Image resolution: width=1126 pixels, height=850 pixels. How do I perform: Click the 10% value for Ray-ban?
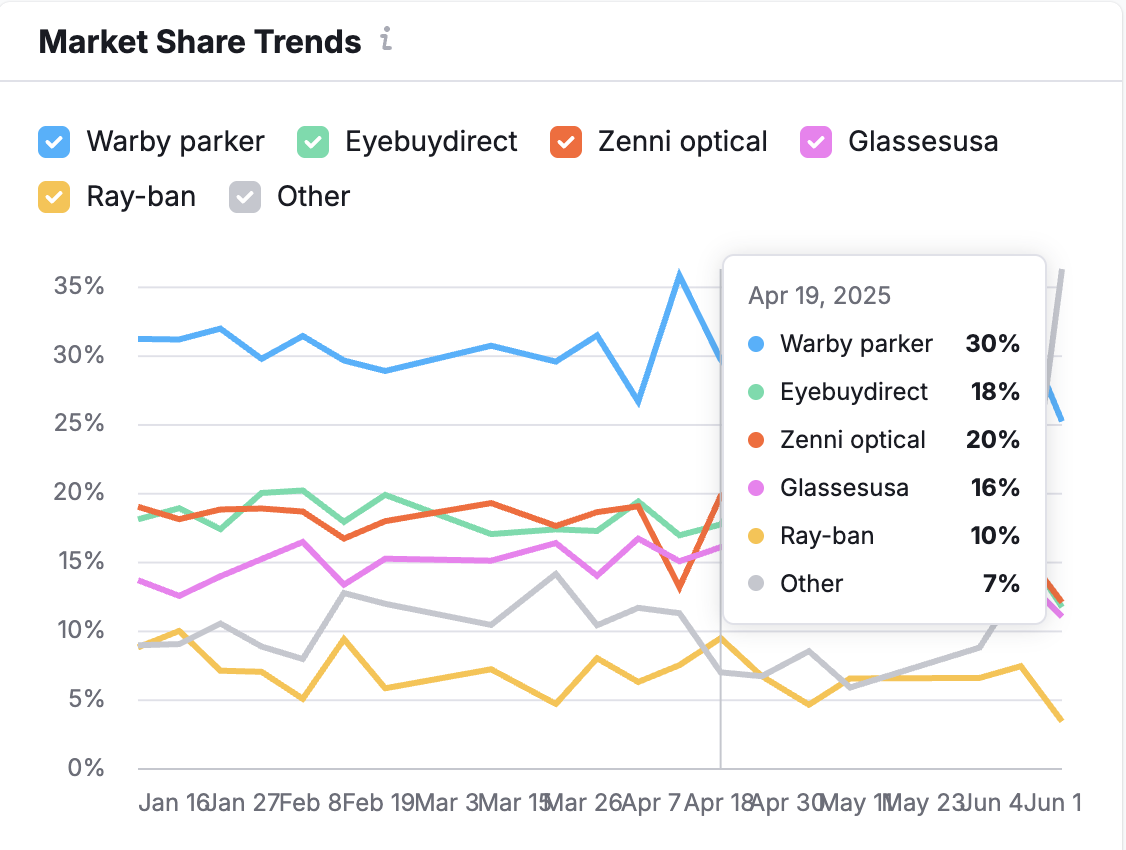coord(995,536)
